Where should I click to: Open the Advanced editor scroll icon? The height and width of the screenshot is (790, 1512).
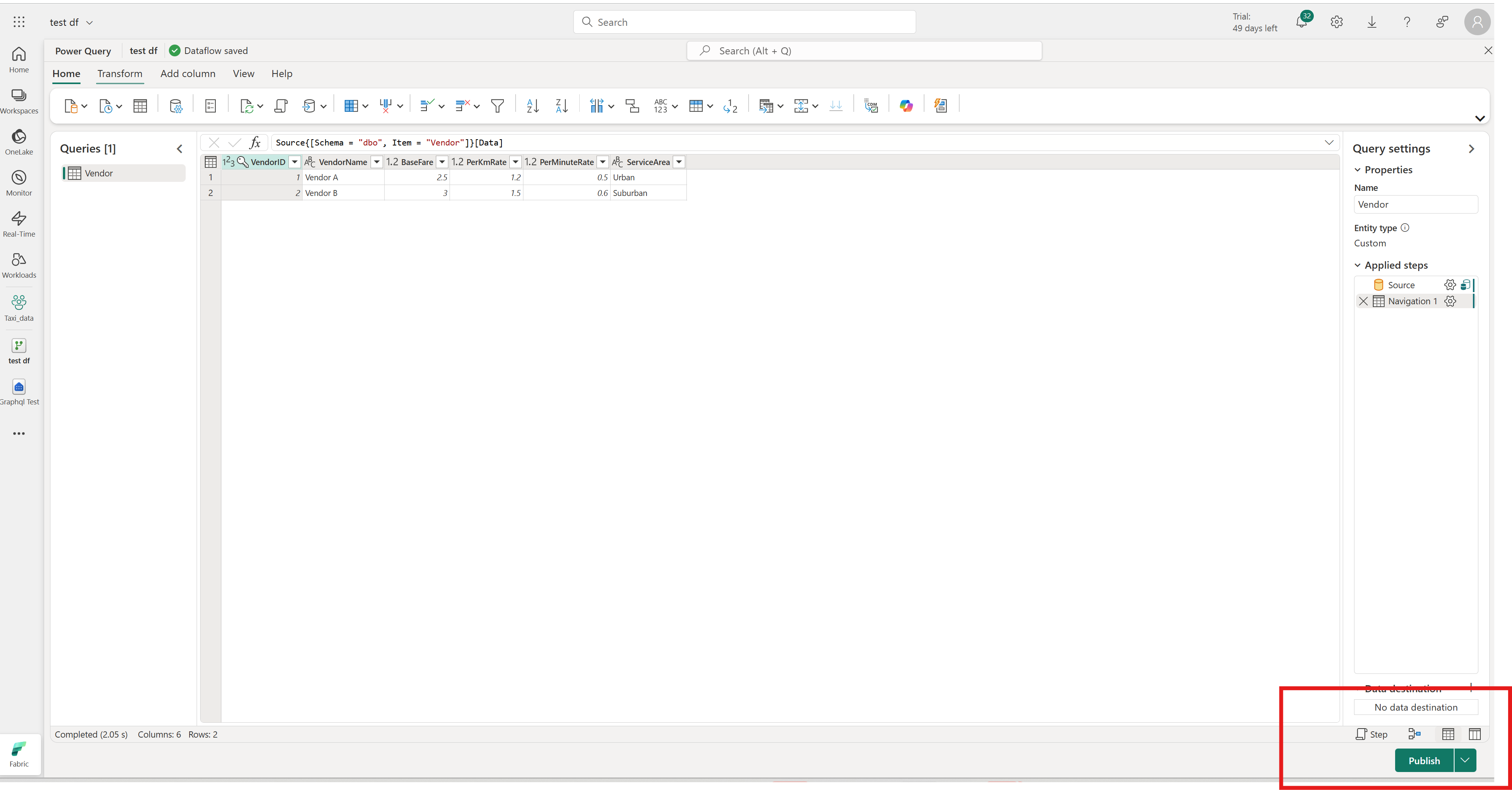click(x=281, y=106)
